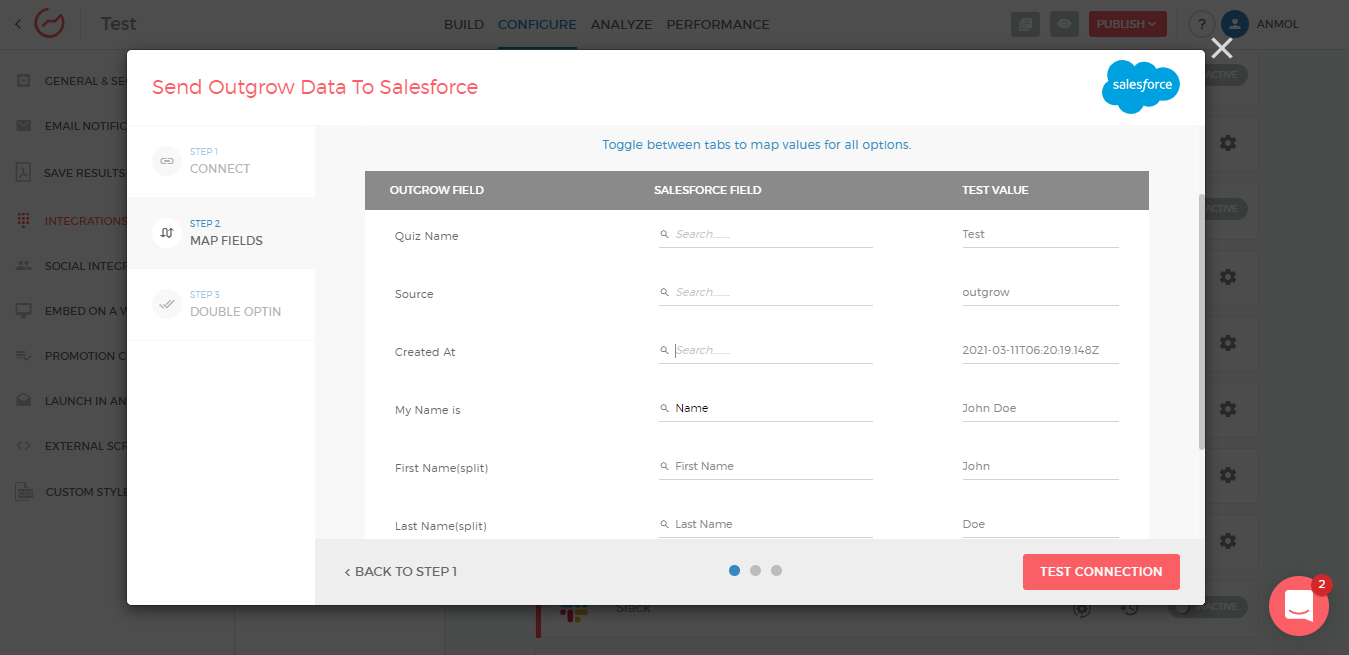This screenshot has width=1349, height=655.
Task: Edit the First Name(split) 'John' test value
Action: [x=1040, y=467]
